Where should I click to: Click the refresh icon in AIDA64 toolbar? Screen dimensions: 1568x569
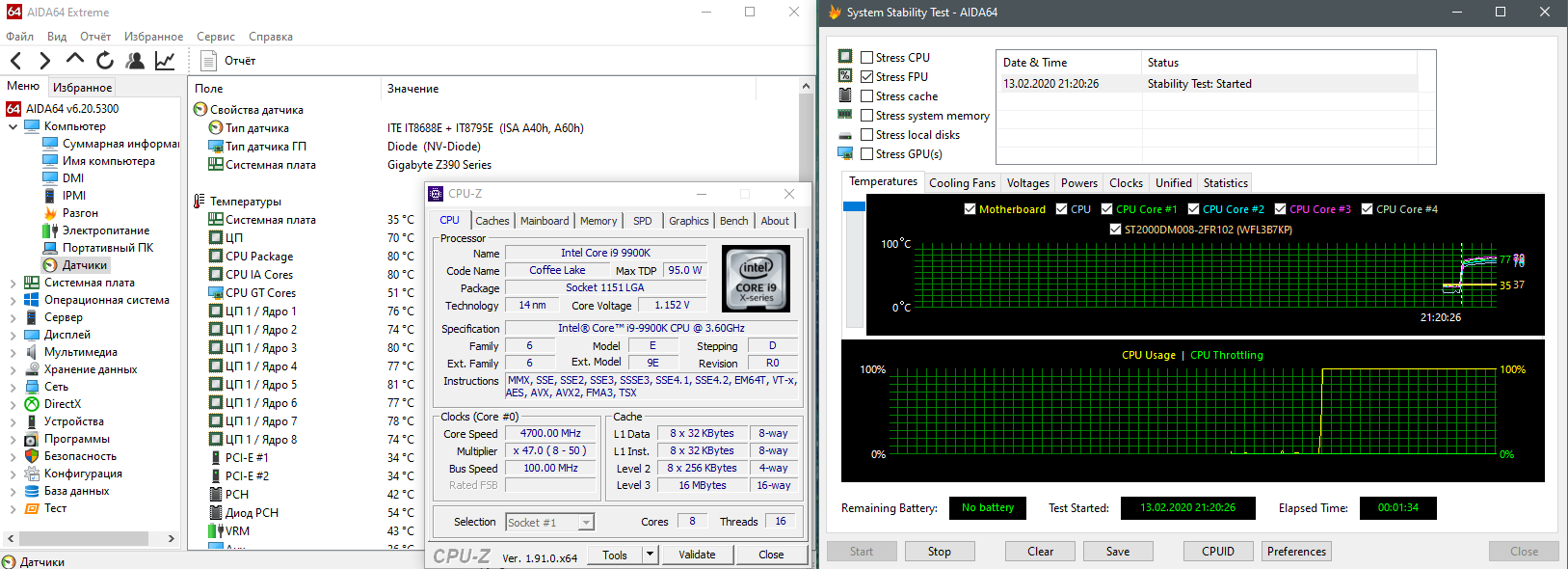coord(105,61)
